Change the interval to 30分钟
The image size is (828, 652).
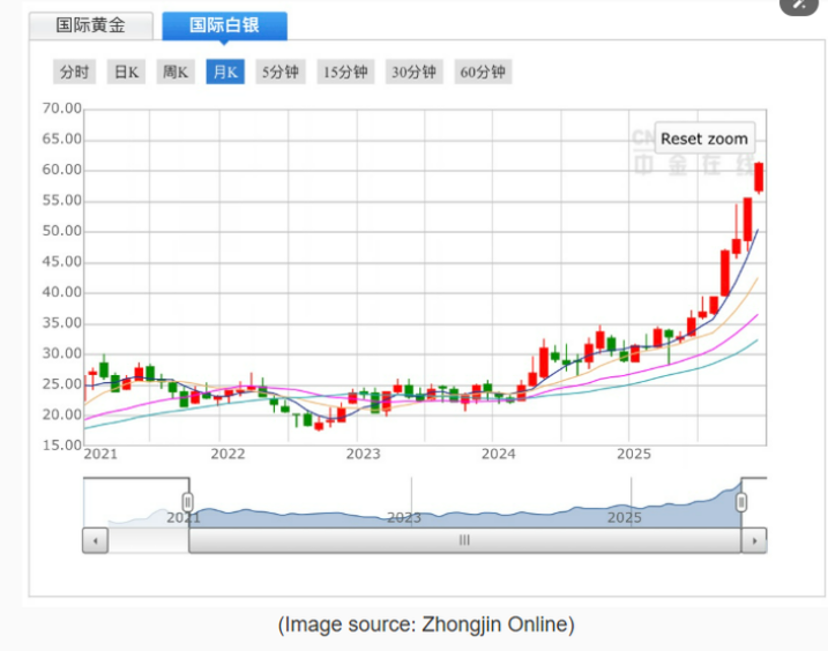(x=414, y=72)
